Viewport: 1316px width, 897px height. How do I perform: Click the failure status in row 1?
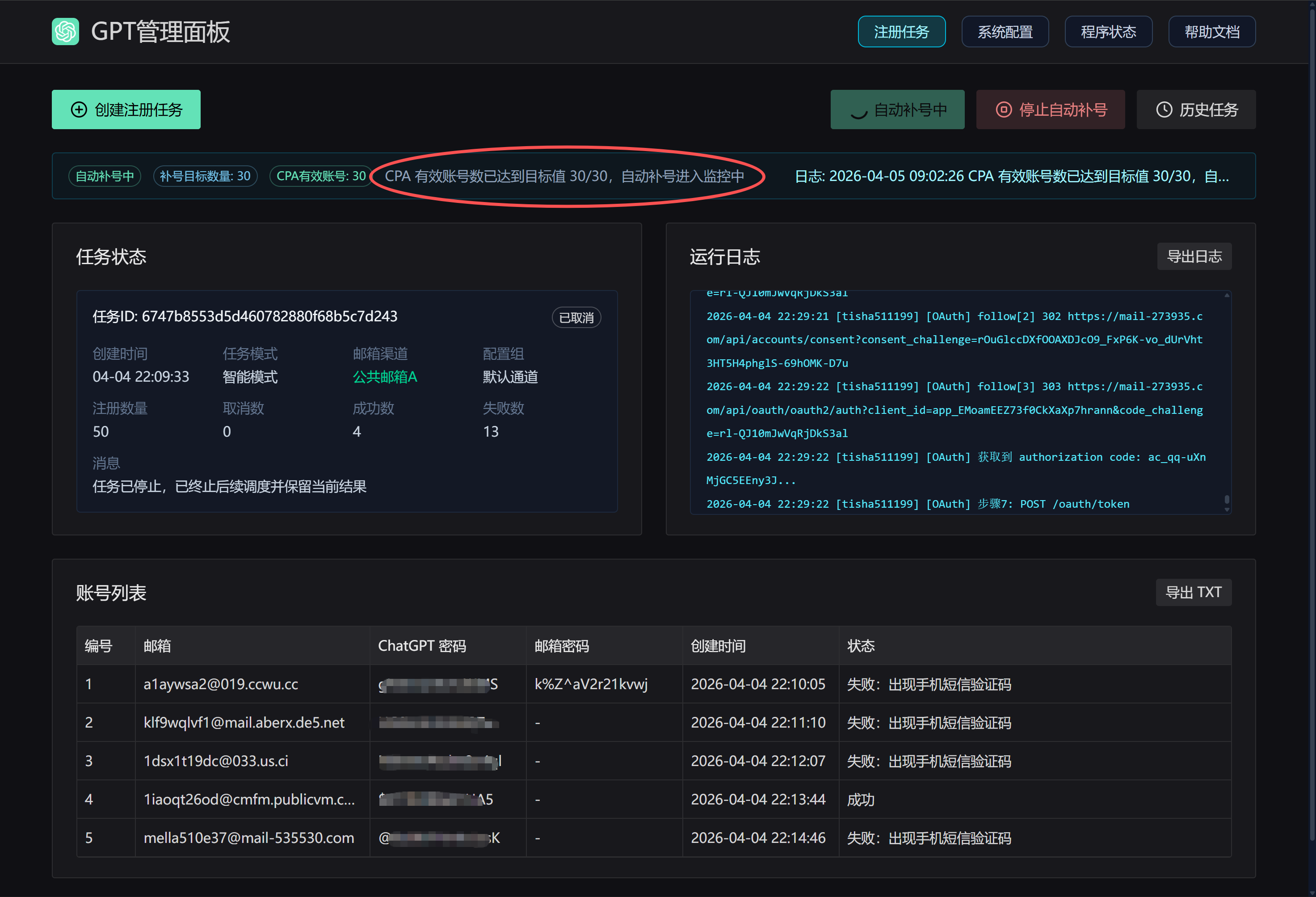pos(929,684)
